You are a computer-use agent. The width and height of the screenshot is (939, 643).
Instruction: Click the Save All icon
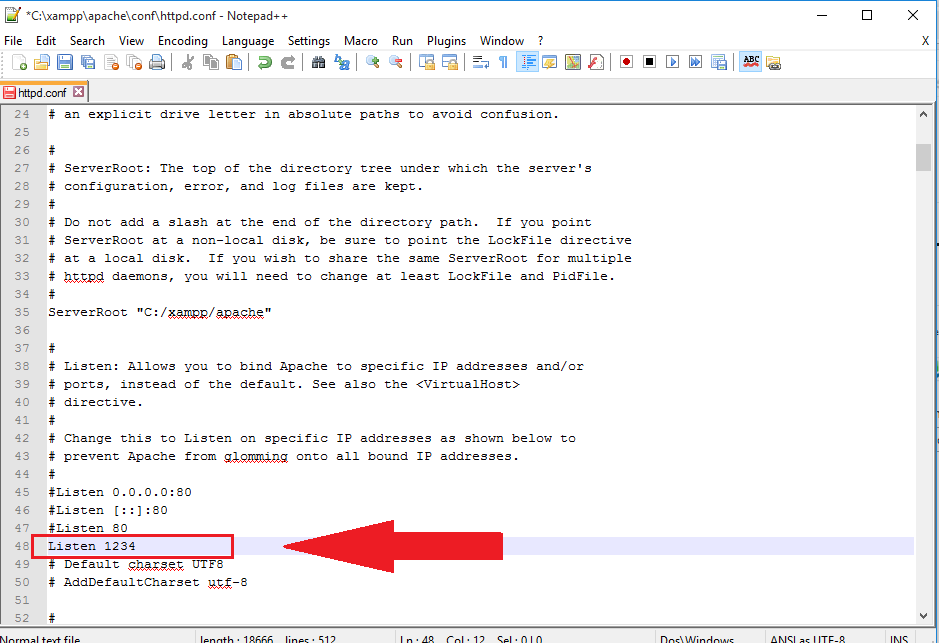tap(88, 62)
